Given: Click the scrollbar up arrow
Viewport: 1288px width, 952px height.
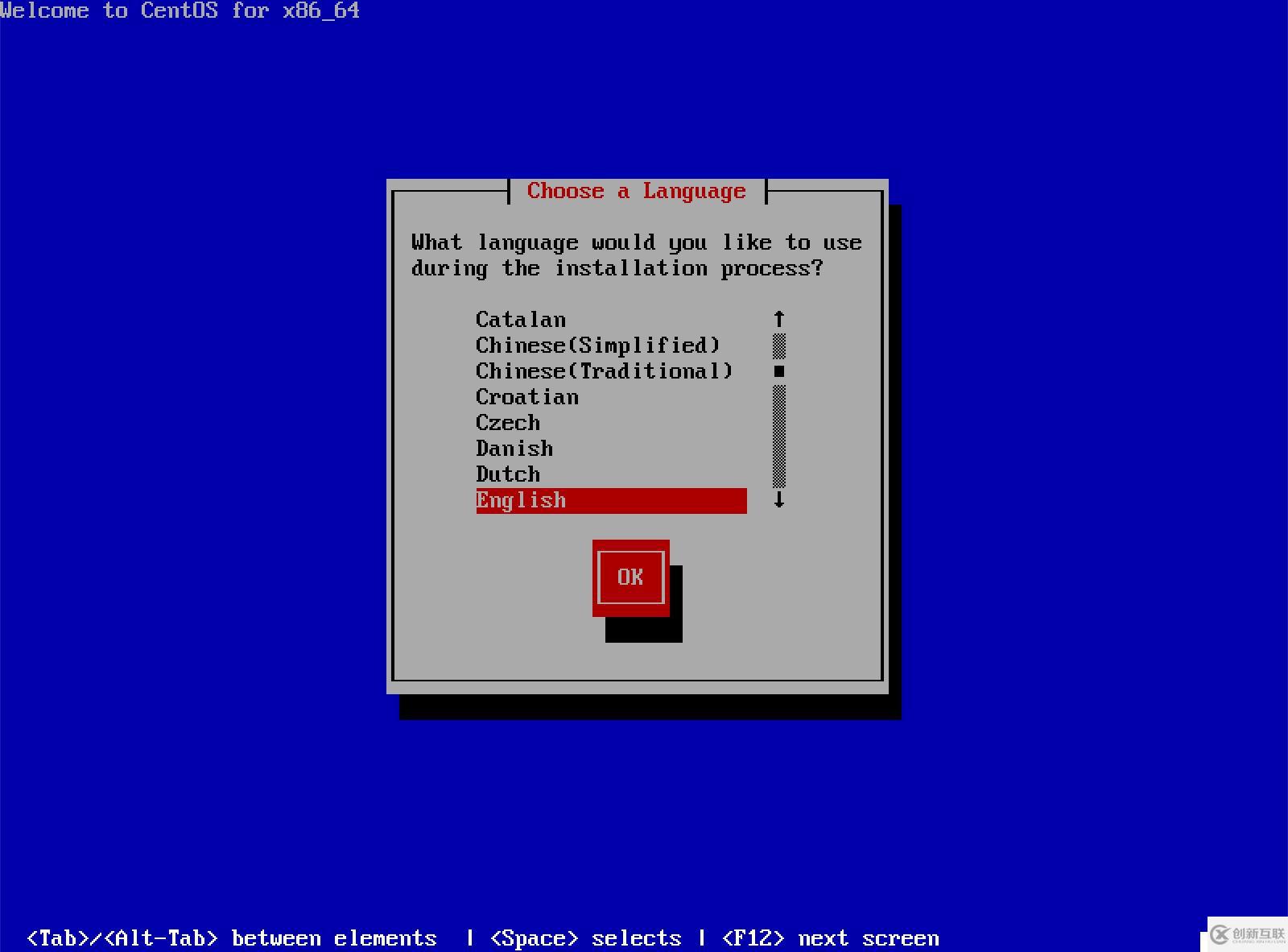Looking at the screenshot, I should click(x=779, y=319).
